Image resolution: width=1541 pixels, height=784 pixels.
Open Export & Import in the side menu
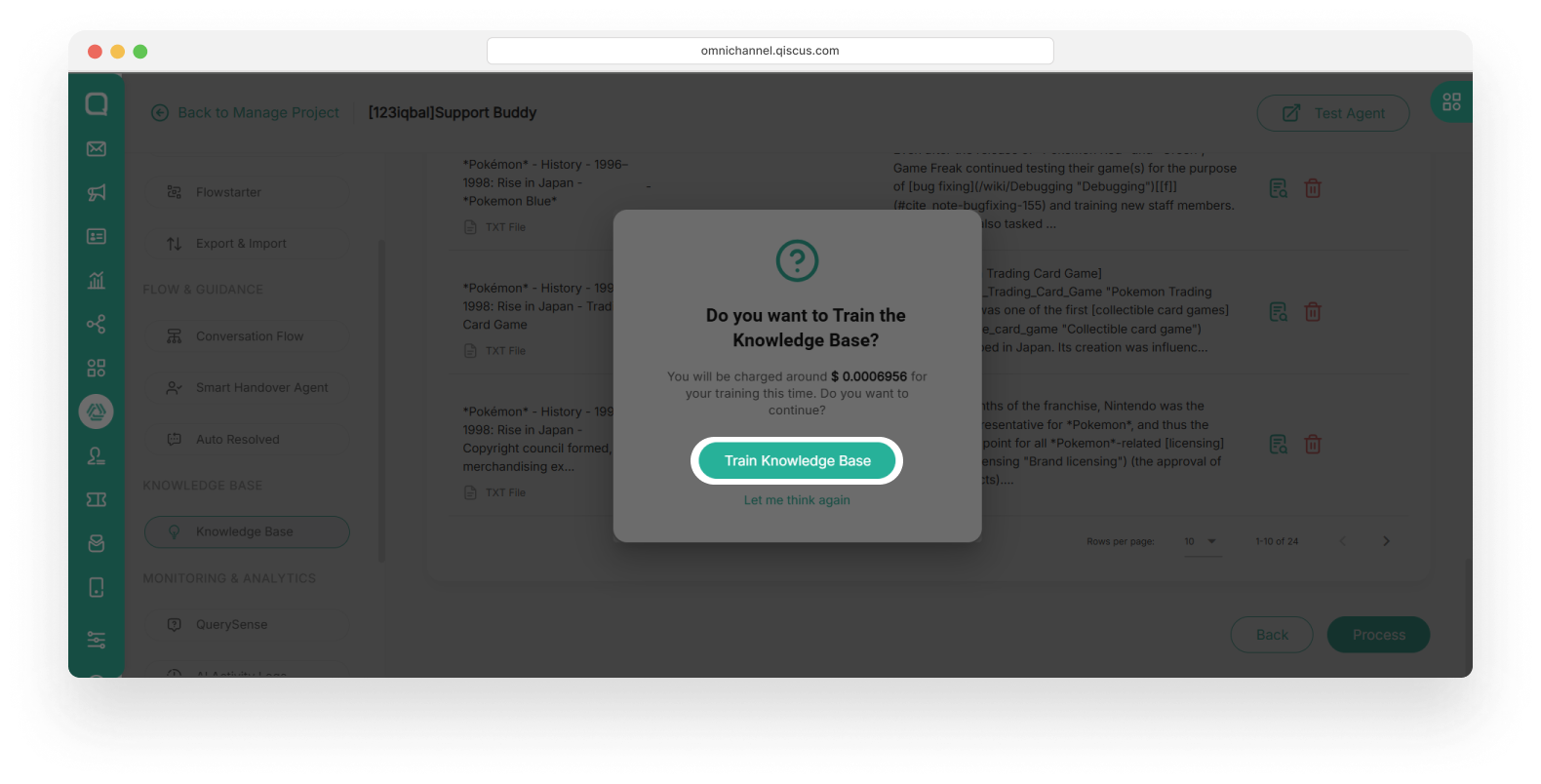point(247,244)
